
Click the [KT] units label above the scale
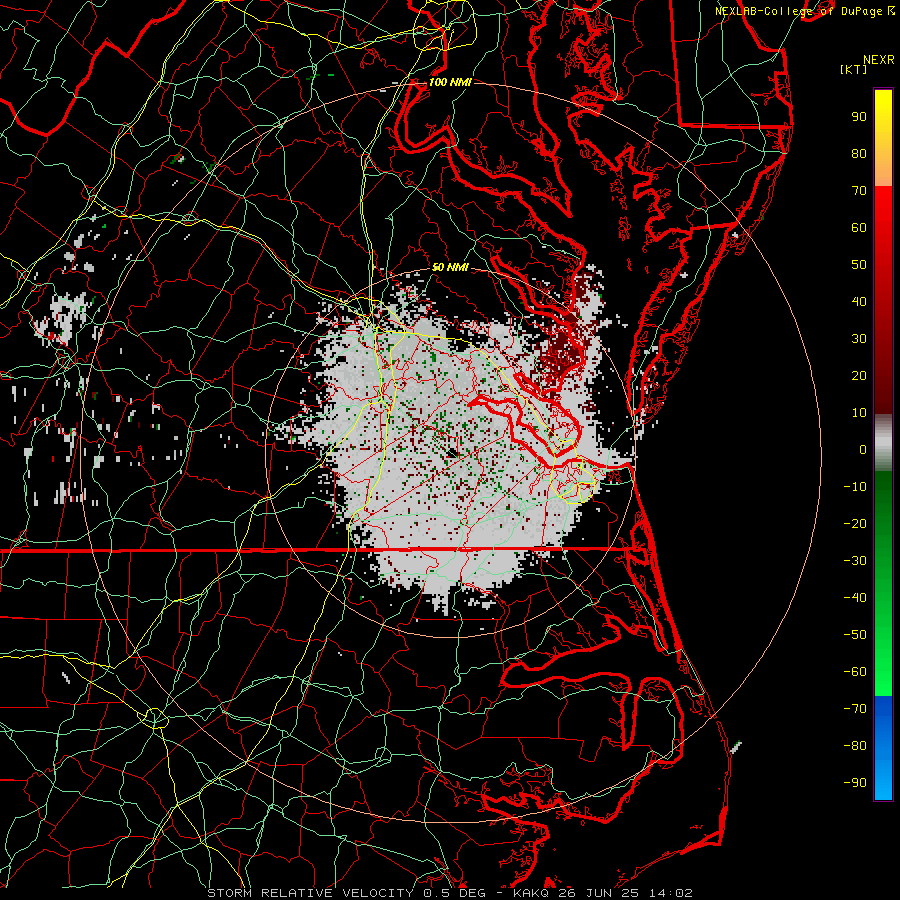854,69
